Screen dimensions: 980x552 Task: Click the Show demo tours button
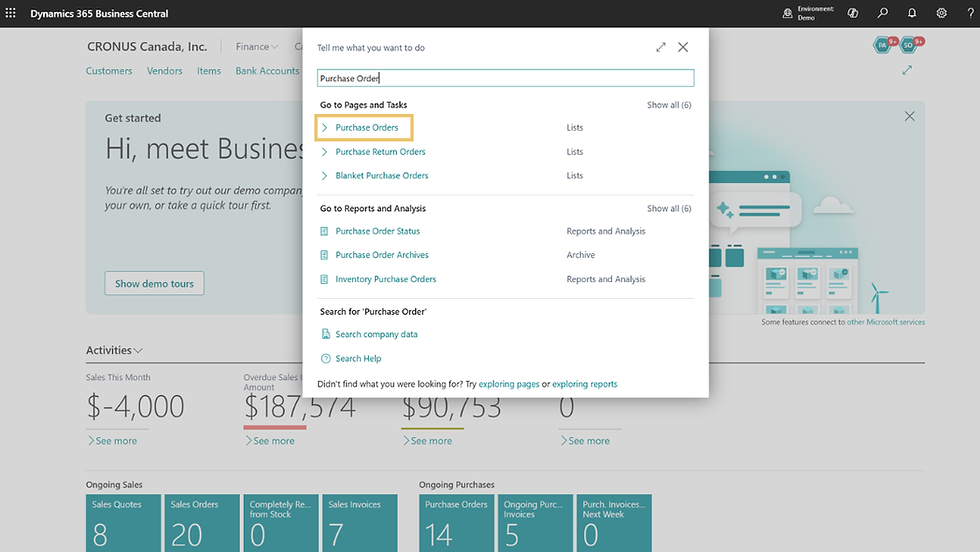154,283
